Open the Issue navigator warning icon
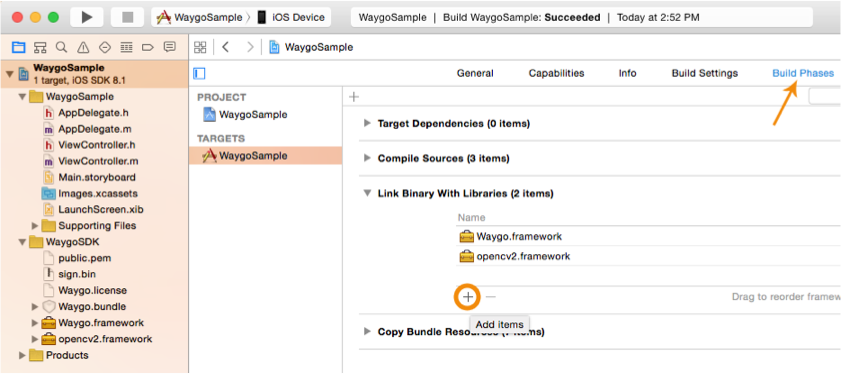Screen dimensions: 842x377 pyautogui.click(x=83, y=47)
